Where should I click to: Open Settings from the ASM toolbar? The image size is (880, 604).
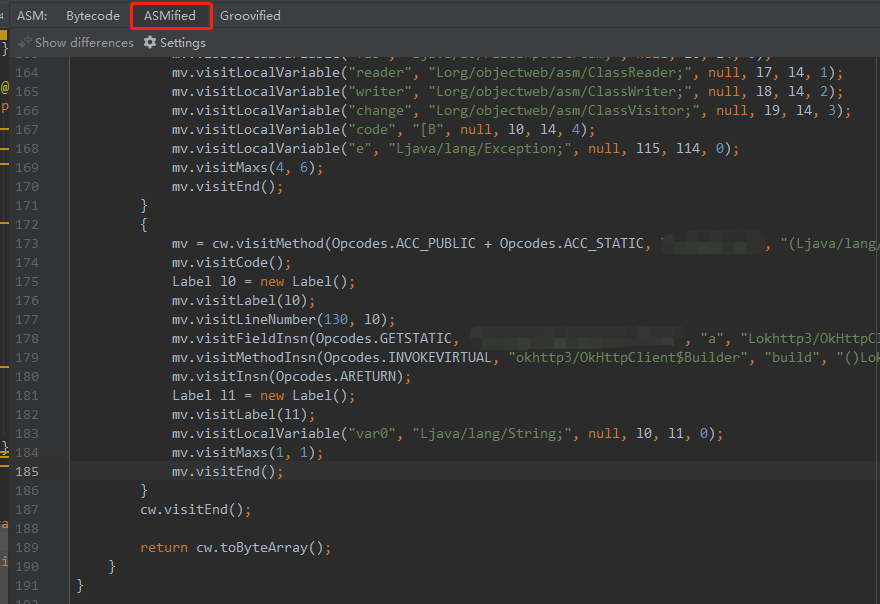click(x=175, y=43)
